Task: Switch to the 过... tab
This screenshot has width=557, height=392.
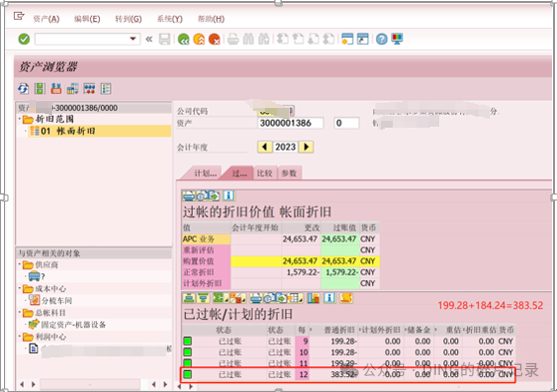Action: (239, 173)
